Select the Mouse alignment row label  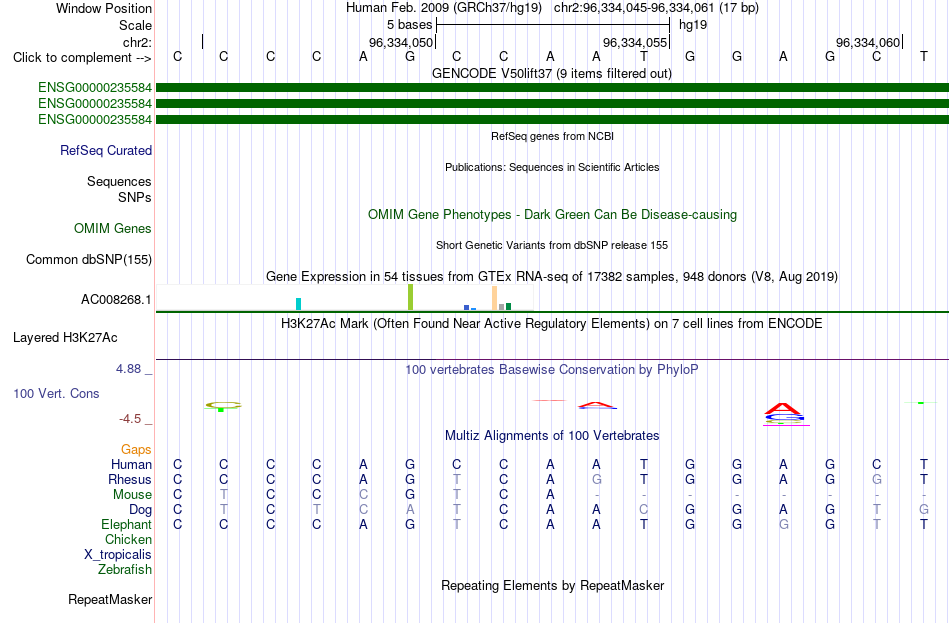coord(132,495)
